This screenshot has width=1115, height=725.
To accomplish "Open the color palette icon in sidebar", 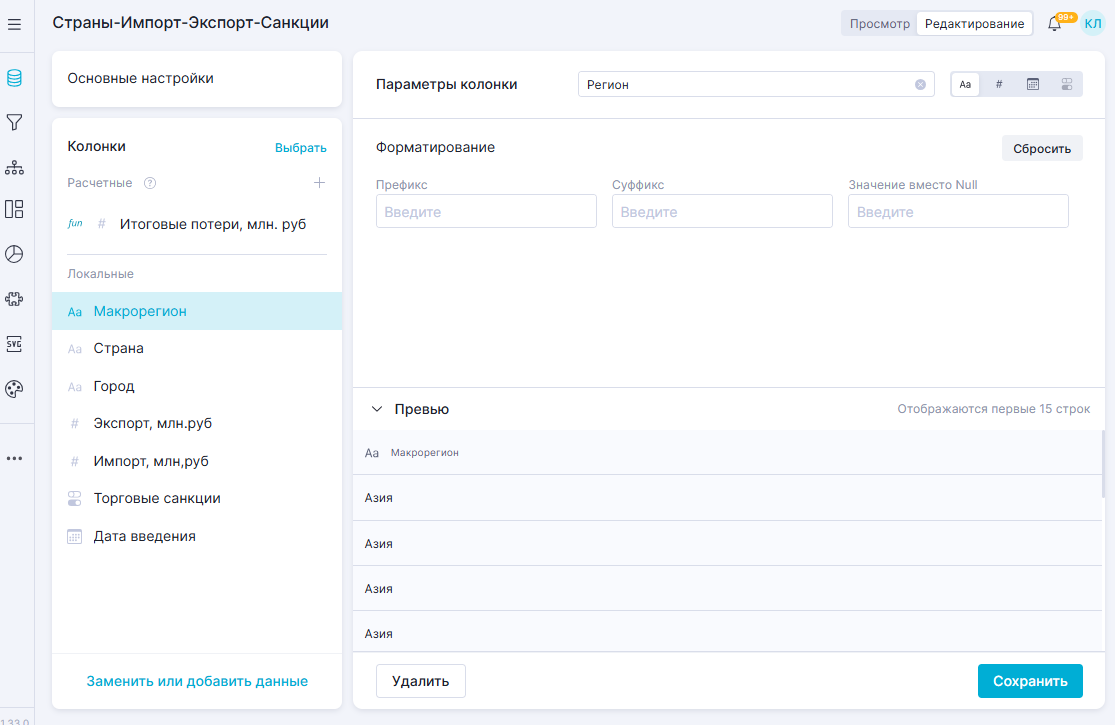I will [x=14, y=389].
